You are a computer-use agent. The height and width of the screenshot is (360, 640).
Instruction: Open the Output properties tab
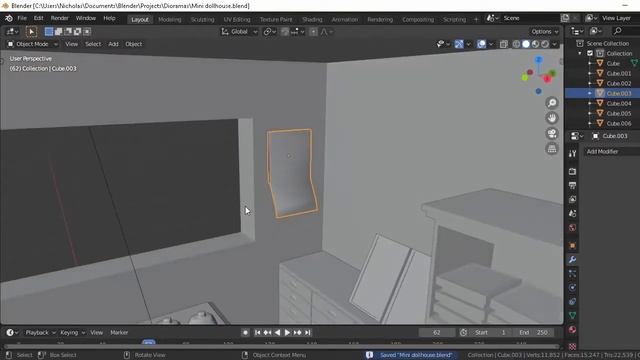[x=572, y=185]
